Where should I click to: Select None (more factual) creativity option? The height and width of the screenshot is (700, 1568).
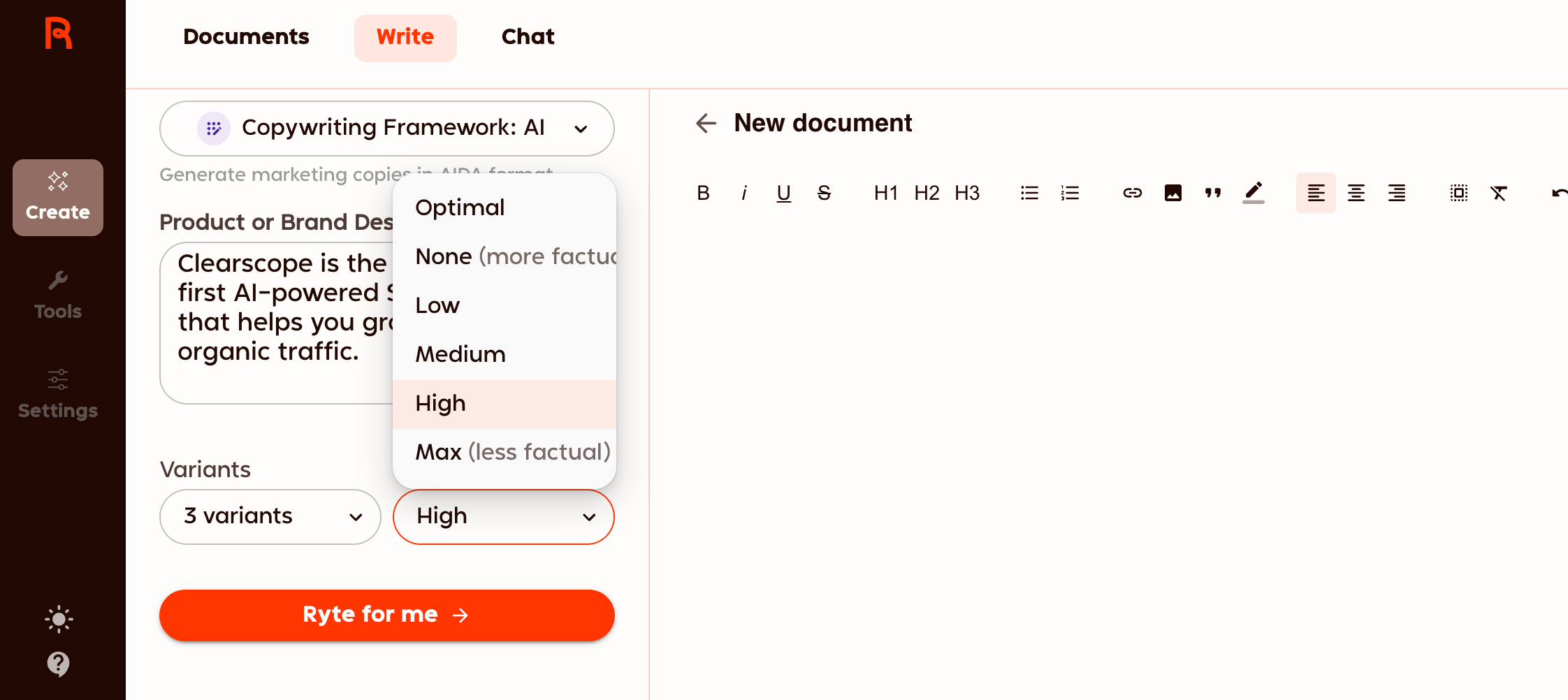click(504, 256)
